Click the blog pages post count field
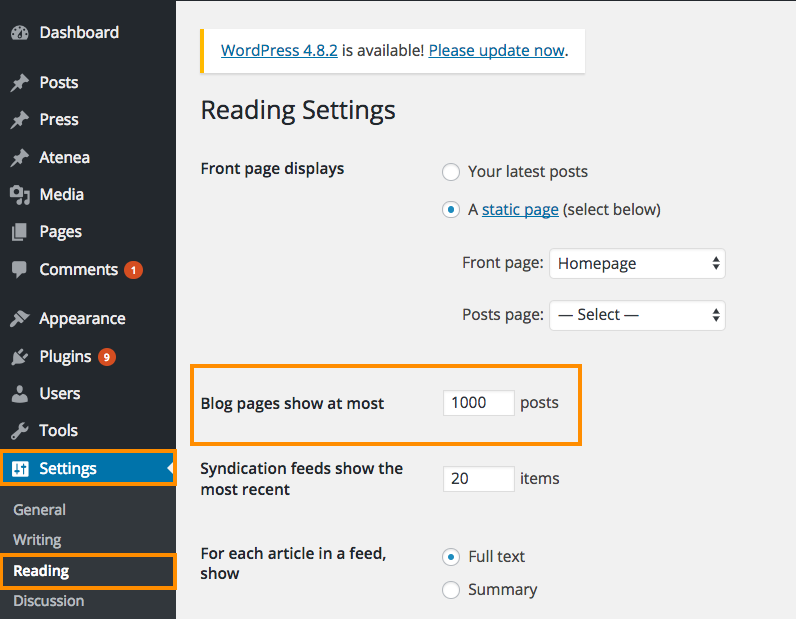 click(479, 403)
